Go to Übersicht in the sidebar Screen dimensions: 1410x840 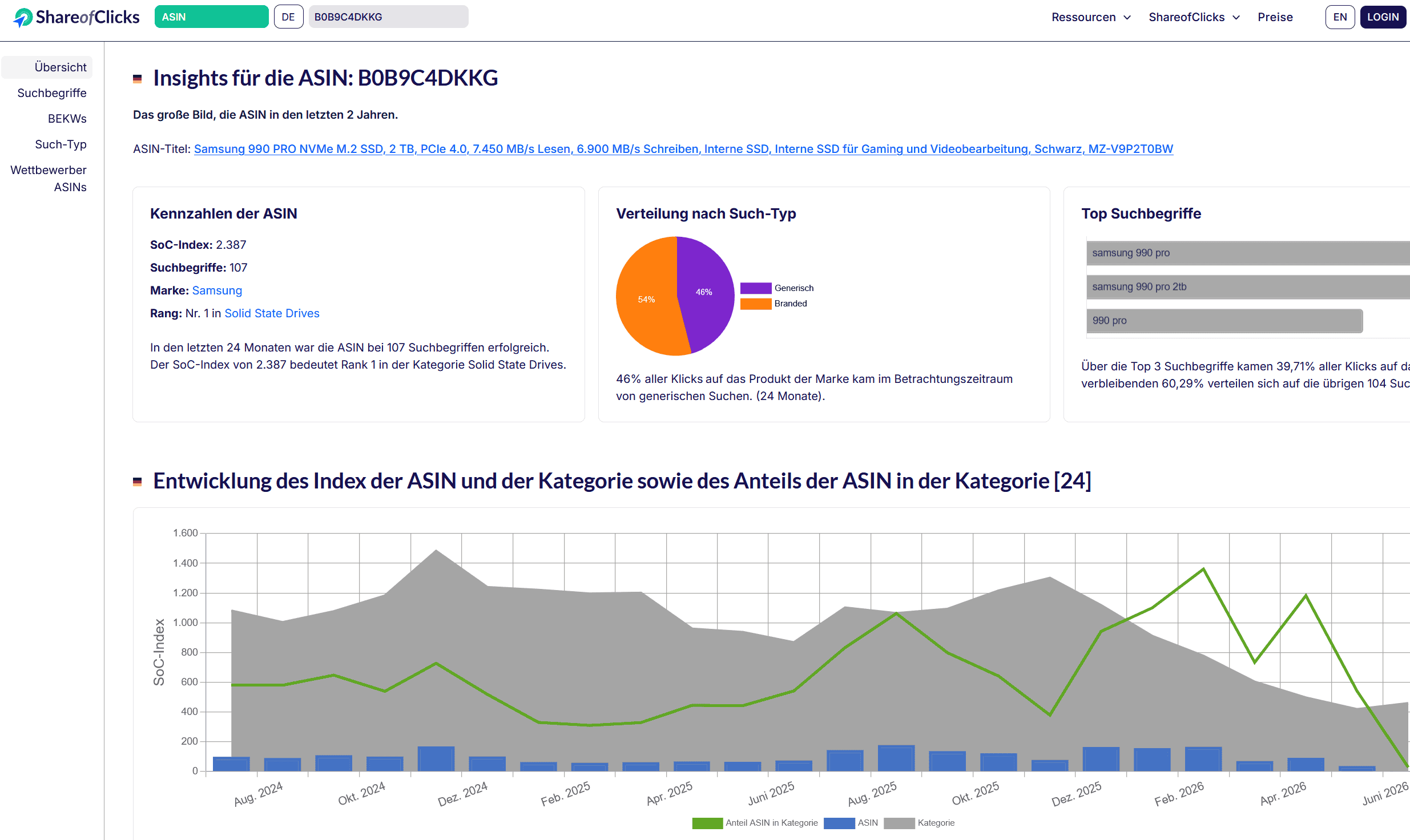(47, 67)
